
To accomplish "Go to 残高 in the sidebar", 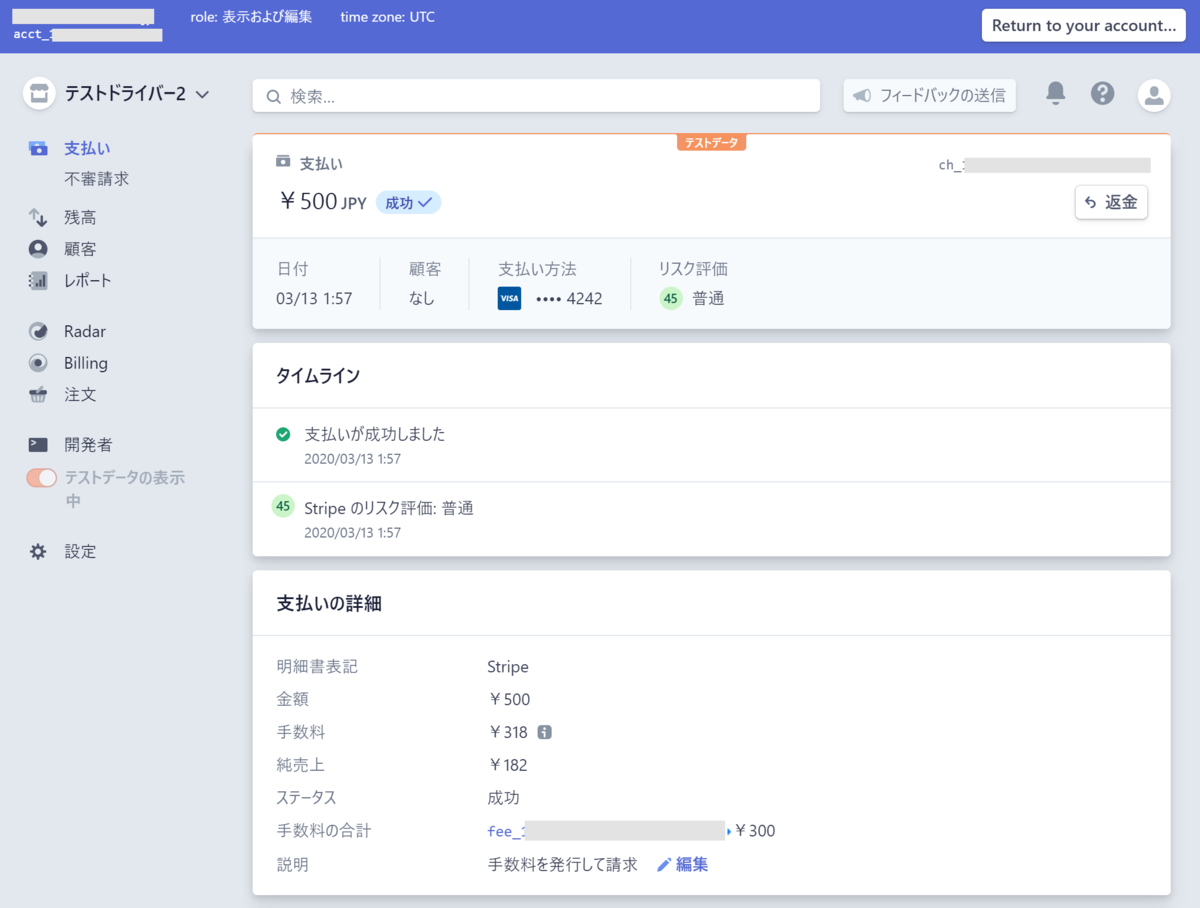I will pyautogui.click(x=80, y=217).
